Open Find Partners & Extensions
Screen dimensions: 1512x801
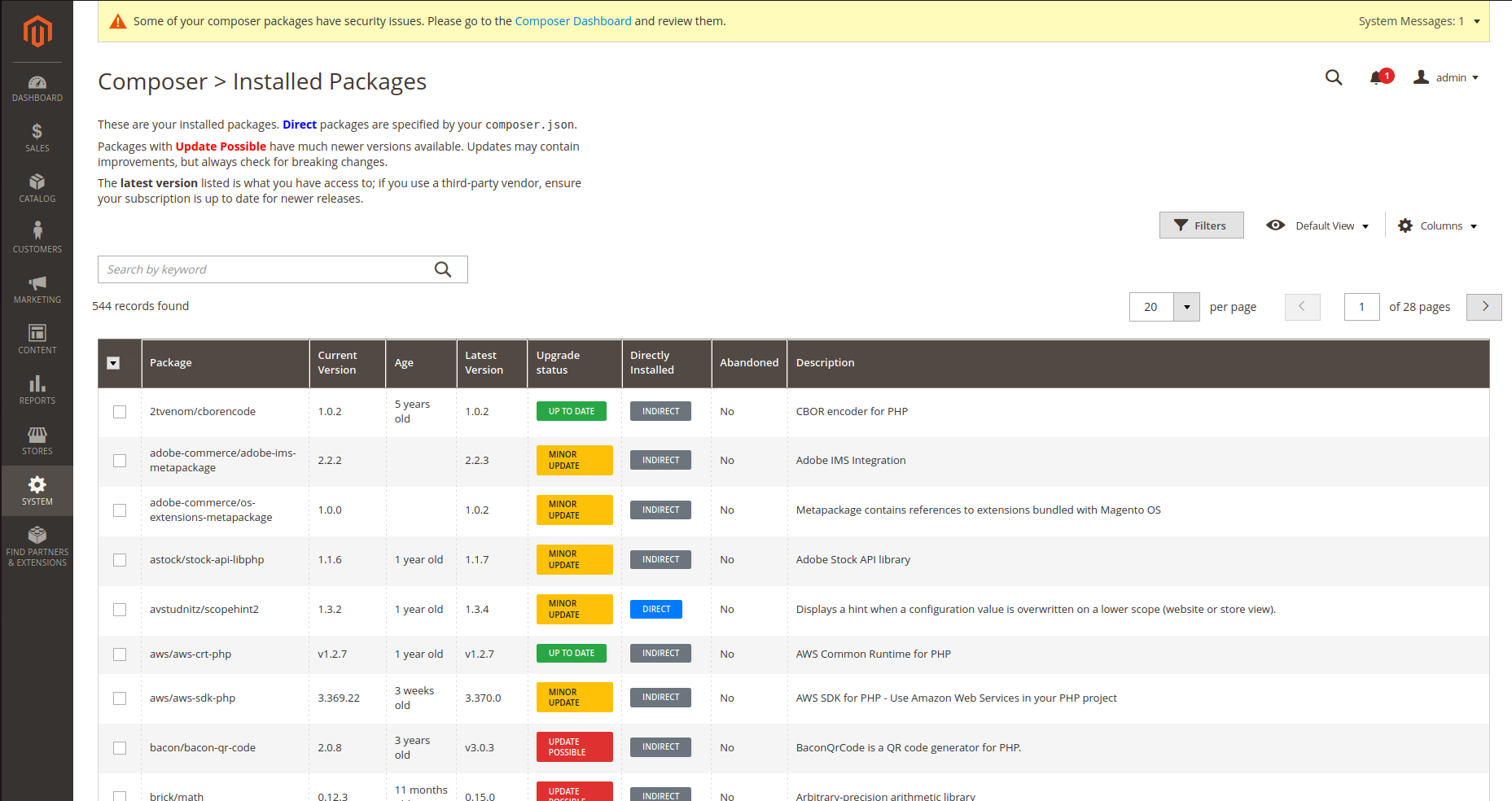(x=37, y=547)
